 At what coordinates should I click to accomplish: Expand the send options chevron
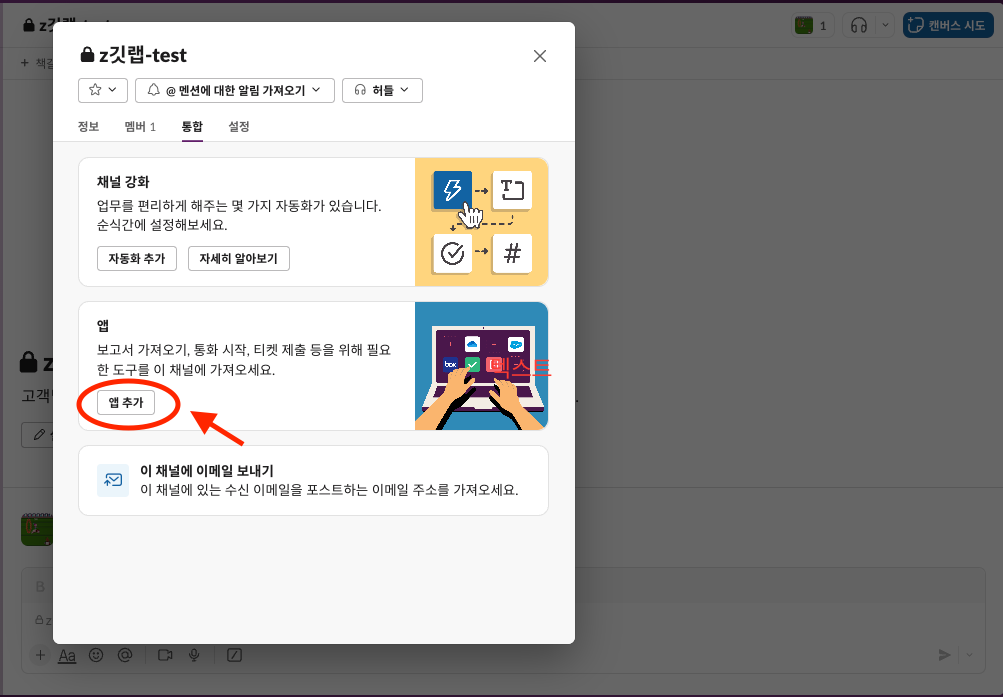coord(970,655)
